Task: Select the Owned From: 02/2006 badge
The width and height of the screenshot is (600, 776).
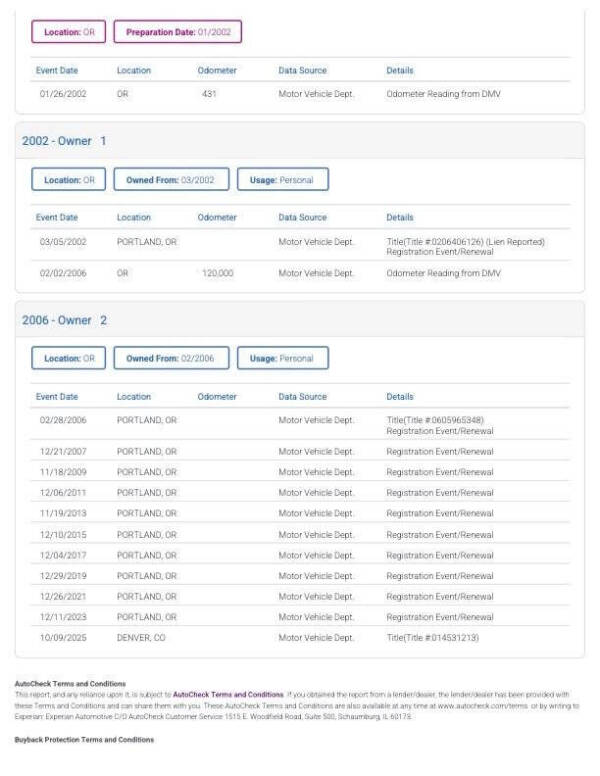Action: [171, 358]
